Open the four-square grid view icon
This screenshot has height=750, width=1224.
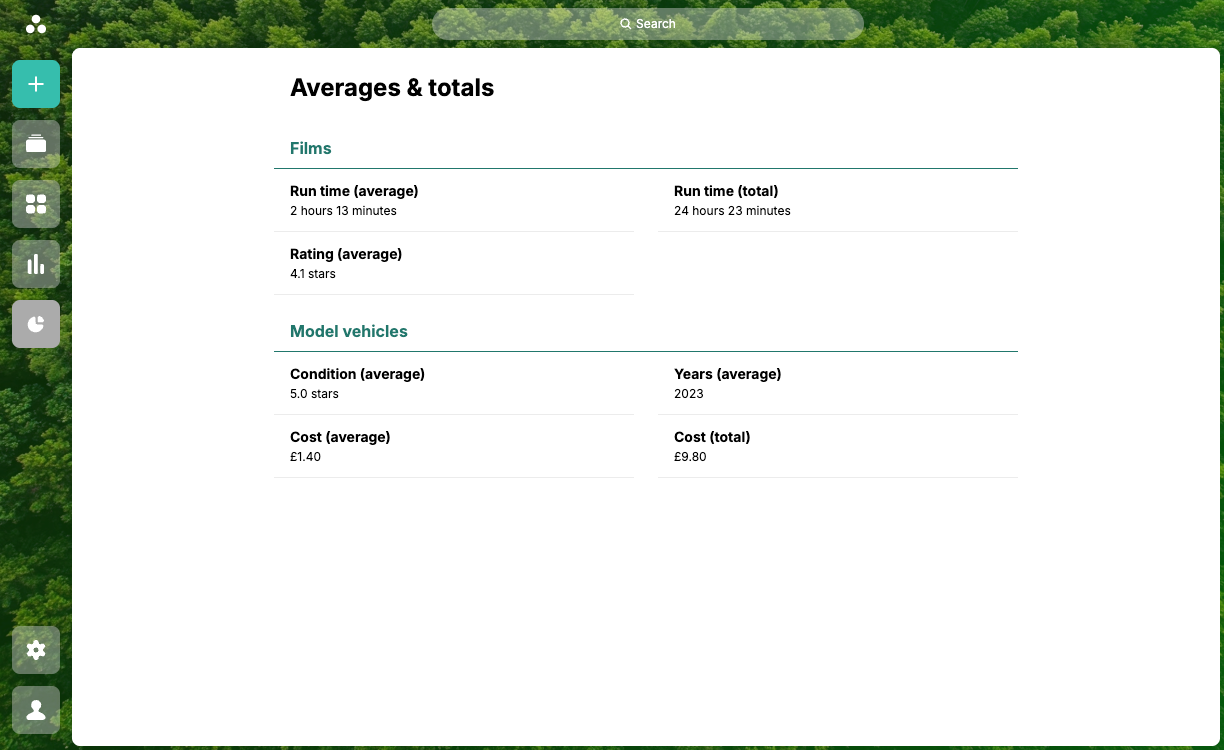point(36,204)
